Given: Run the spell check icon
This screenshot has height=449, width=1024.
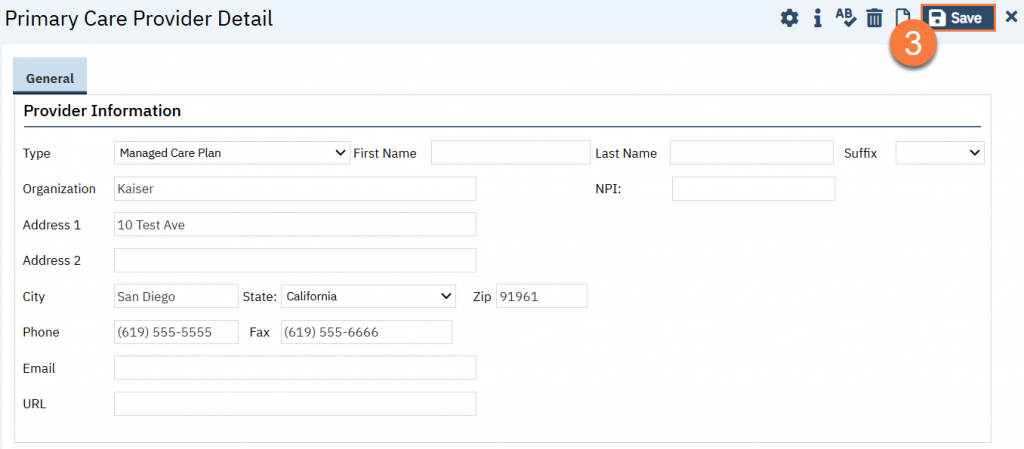Looking at the screenshot, I should tap(845, 18).
